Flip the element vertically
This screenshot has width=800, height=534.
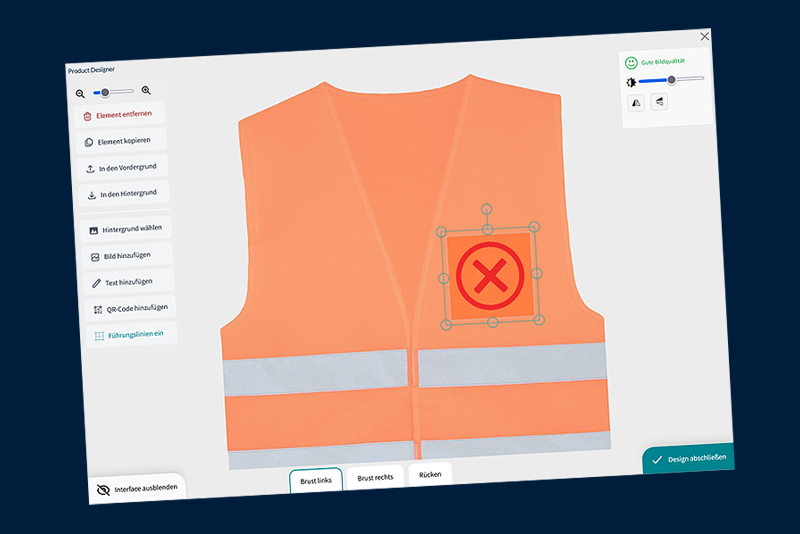coord(659,101)
